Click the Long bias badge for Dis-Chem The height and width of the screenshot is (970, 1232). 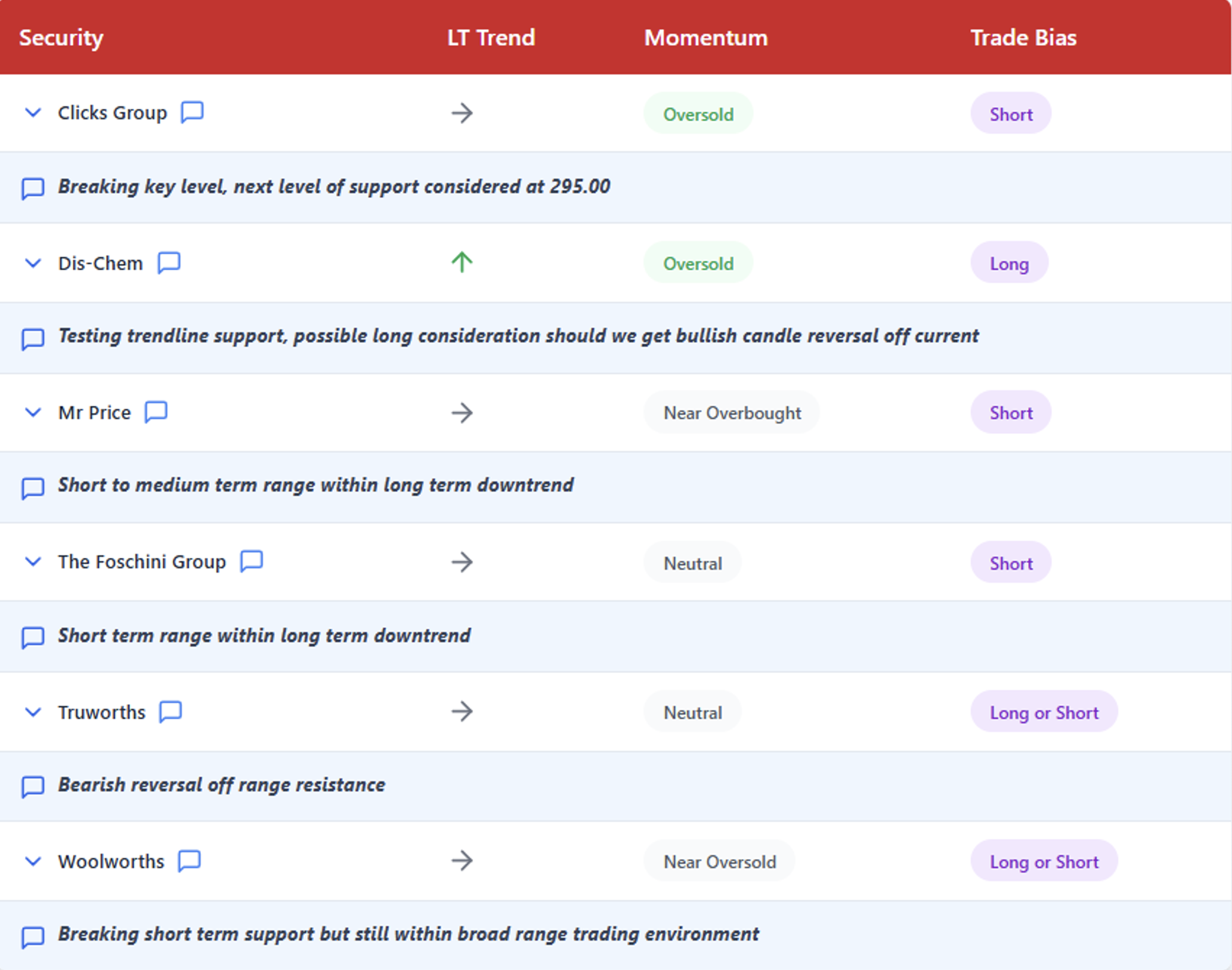[1009, 263]
